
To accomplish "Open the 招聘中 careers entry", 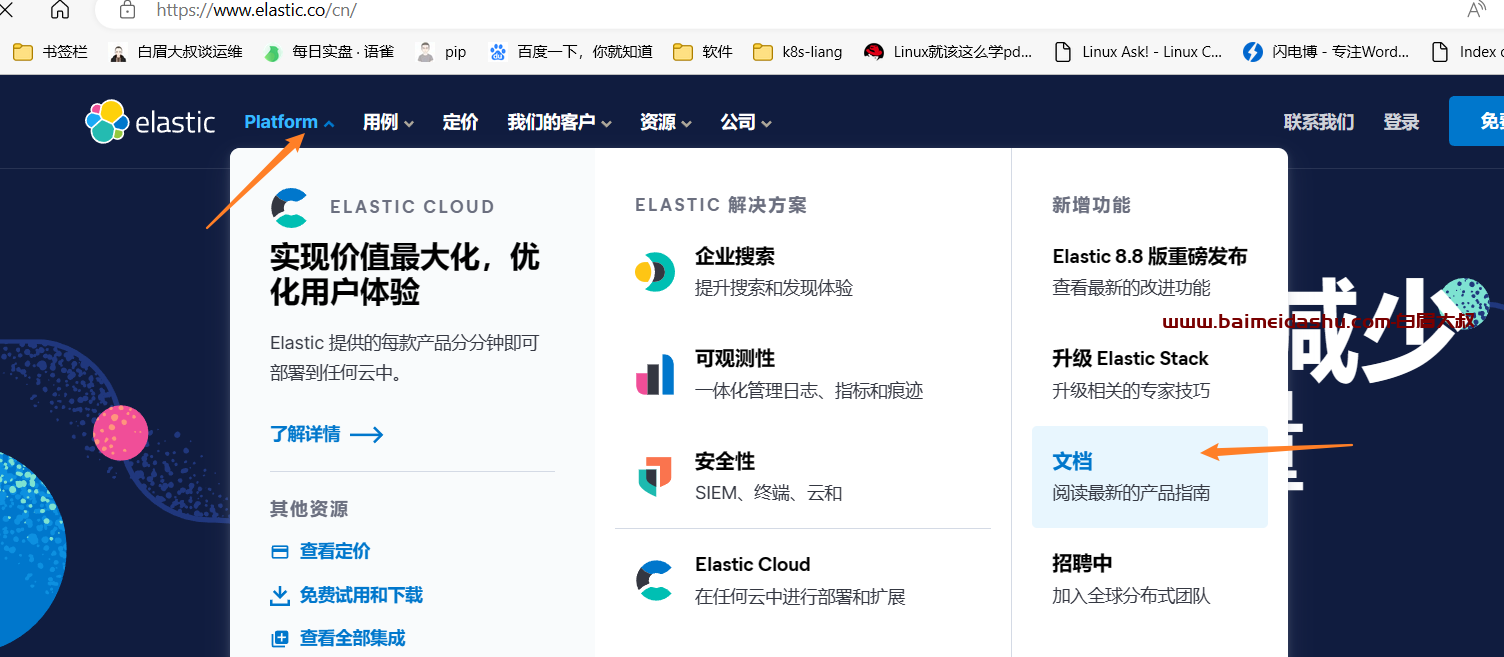I will pyautogui.click(x=1131, y=579).
